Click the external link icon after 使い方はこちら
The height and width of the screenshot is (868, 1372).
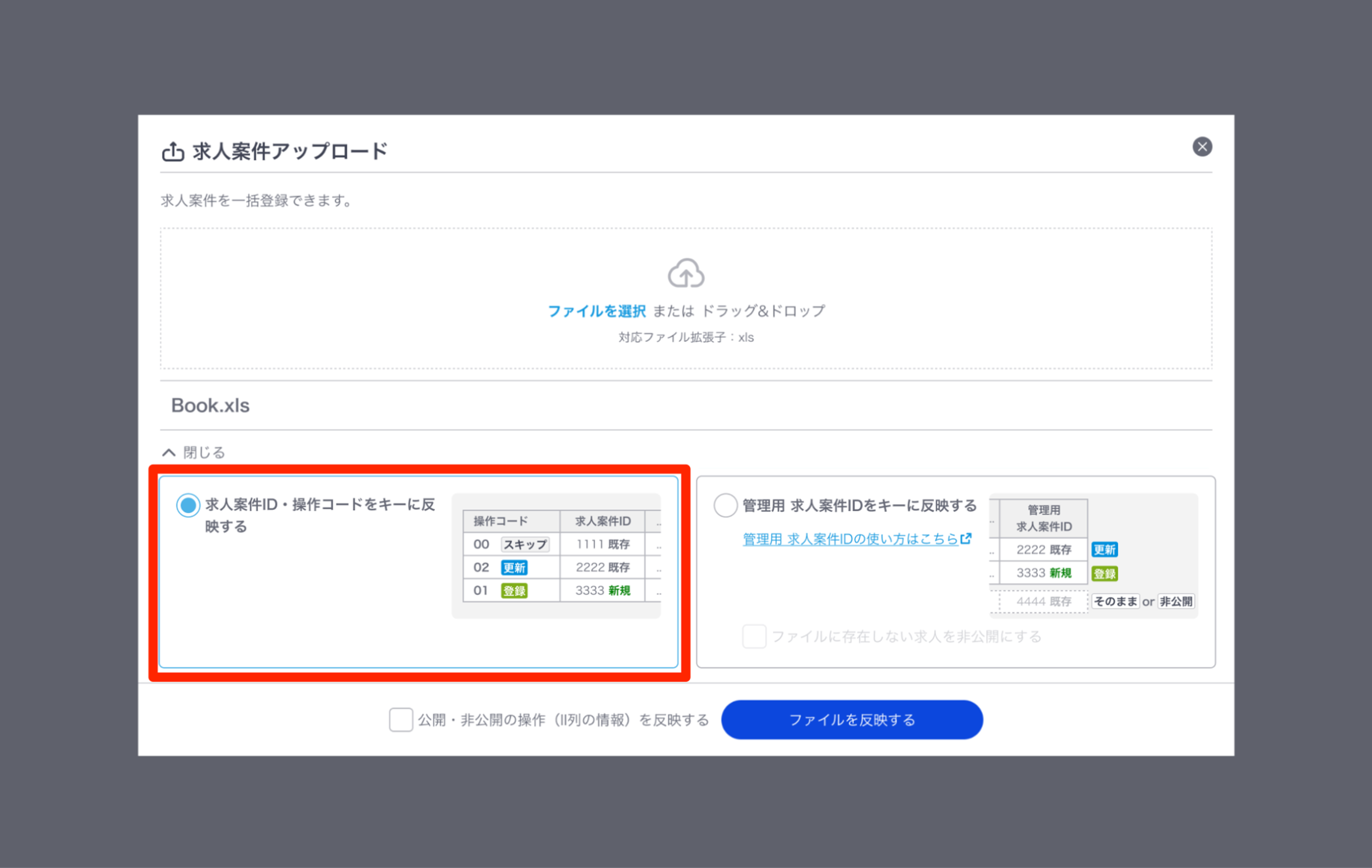(x=966, y=538)
